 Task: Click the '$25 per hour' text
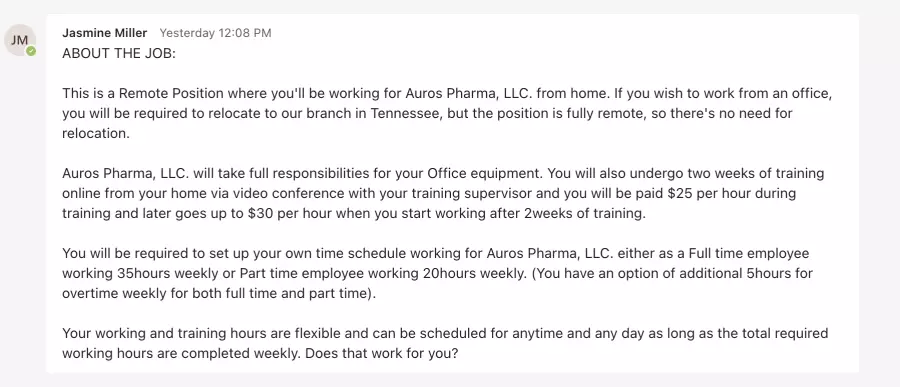coord(710,193)
